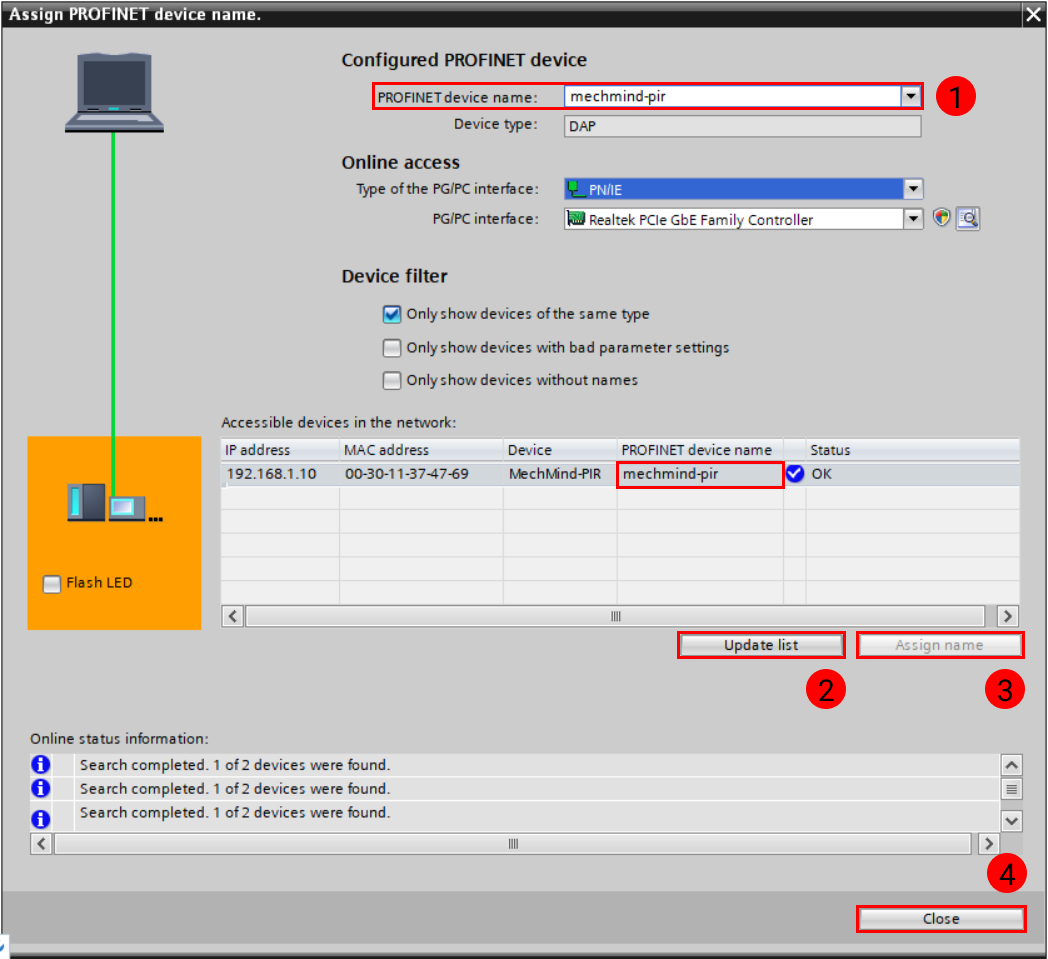
Task: Click the second Search completed status message
Action: click(235, 789)
